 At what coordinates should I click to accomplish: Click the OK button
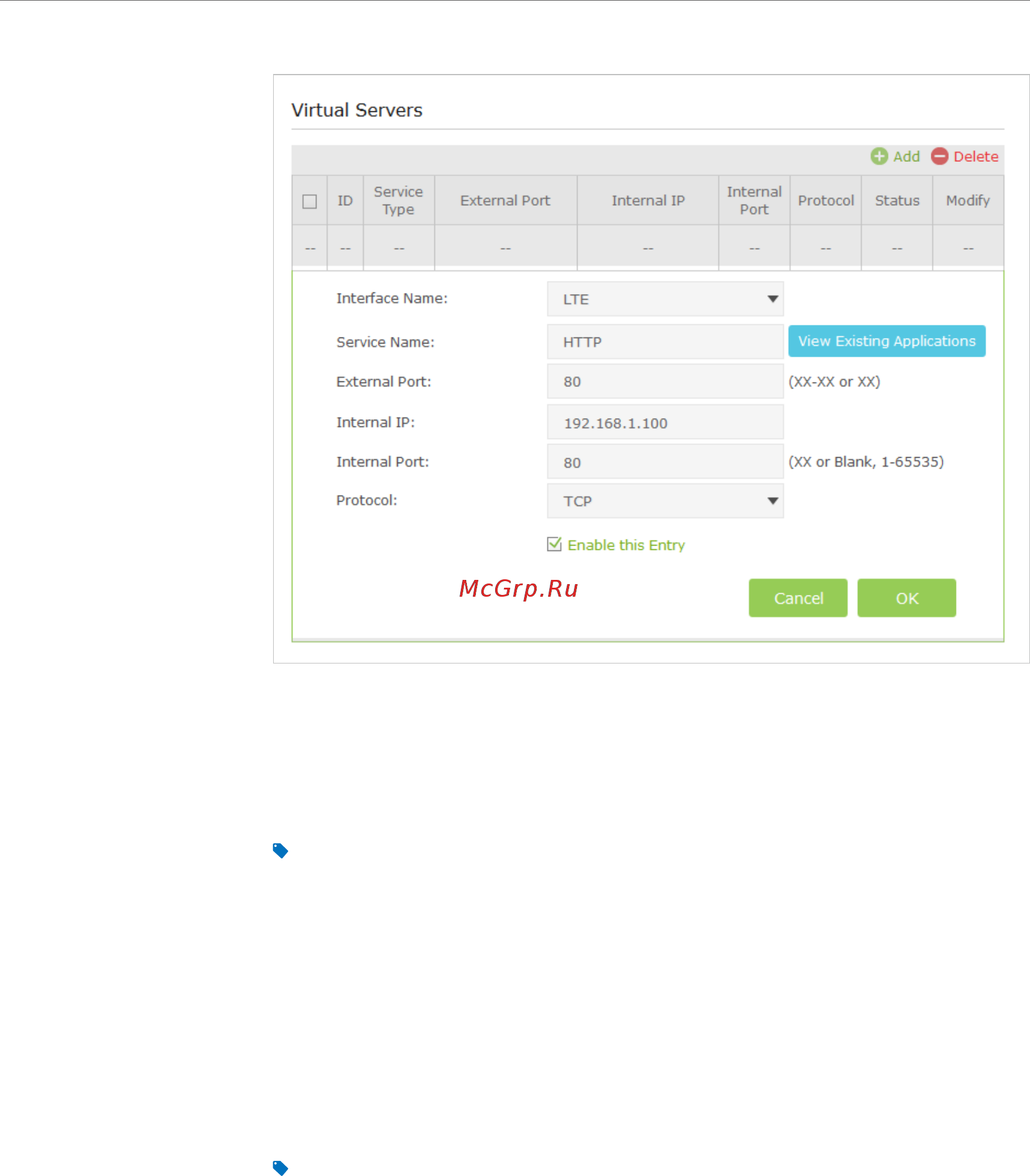[907, 598]
